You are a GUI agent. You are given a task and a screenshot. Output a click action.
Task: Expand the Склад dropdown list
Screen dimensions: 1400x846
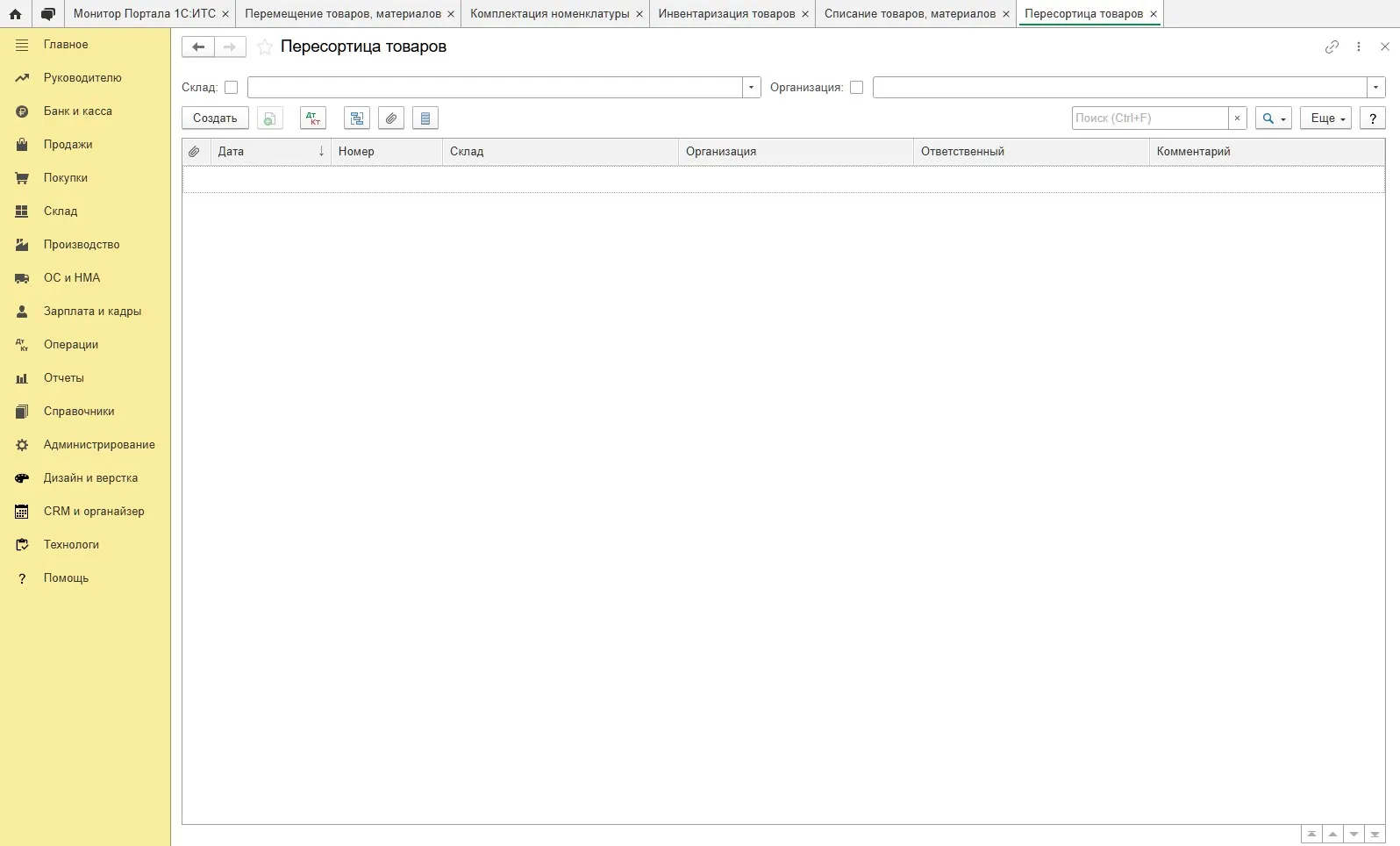(x=752, y=88)
